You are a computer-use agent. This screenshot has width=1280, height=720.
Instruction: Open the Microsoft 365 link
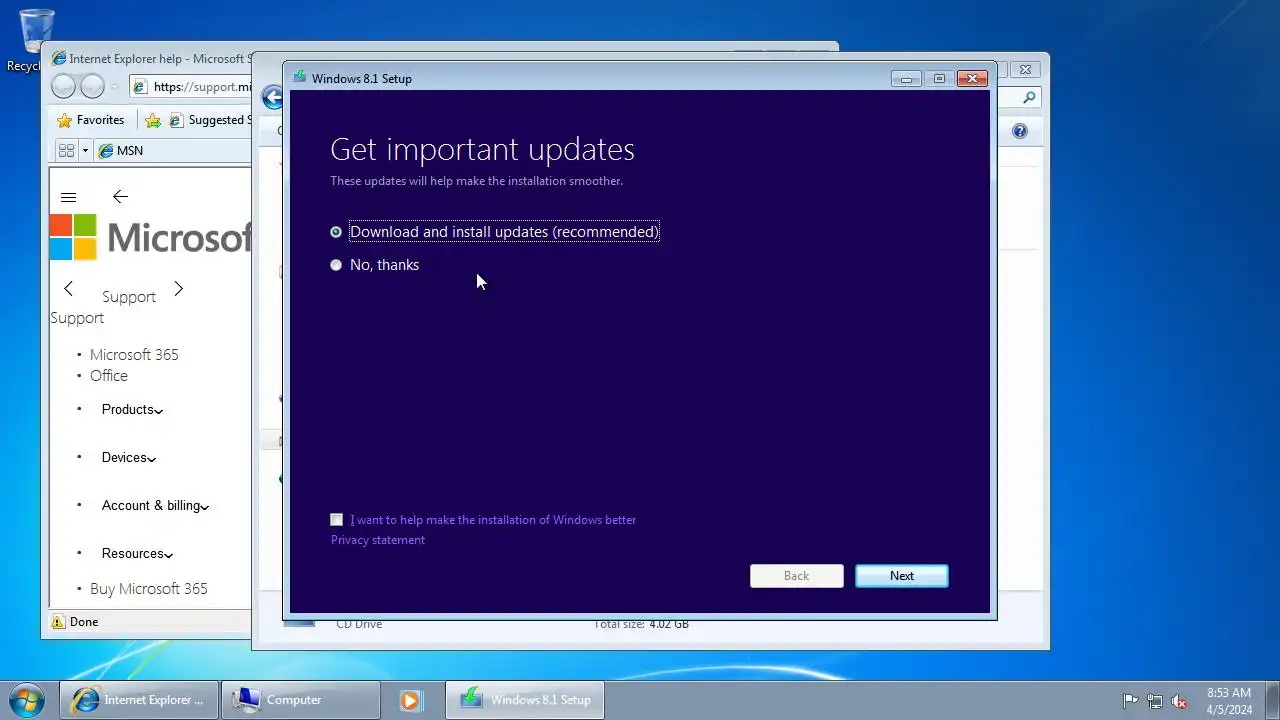pos(134,355)
